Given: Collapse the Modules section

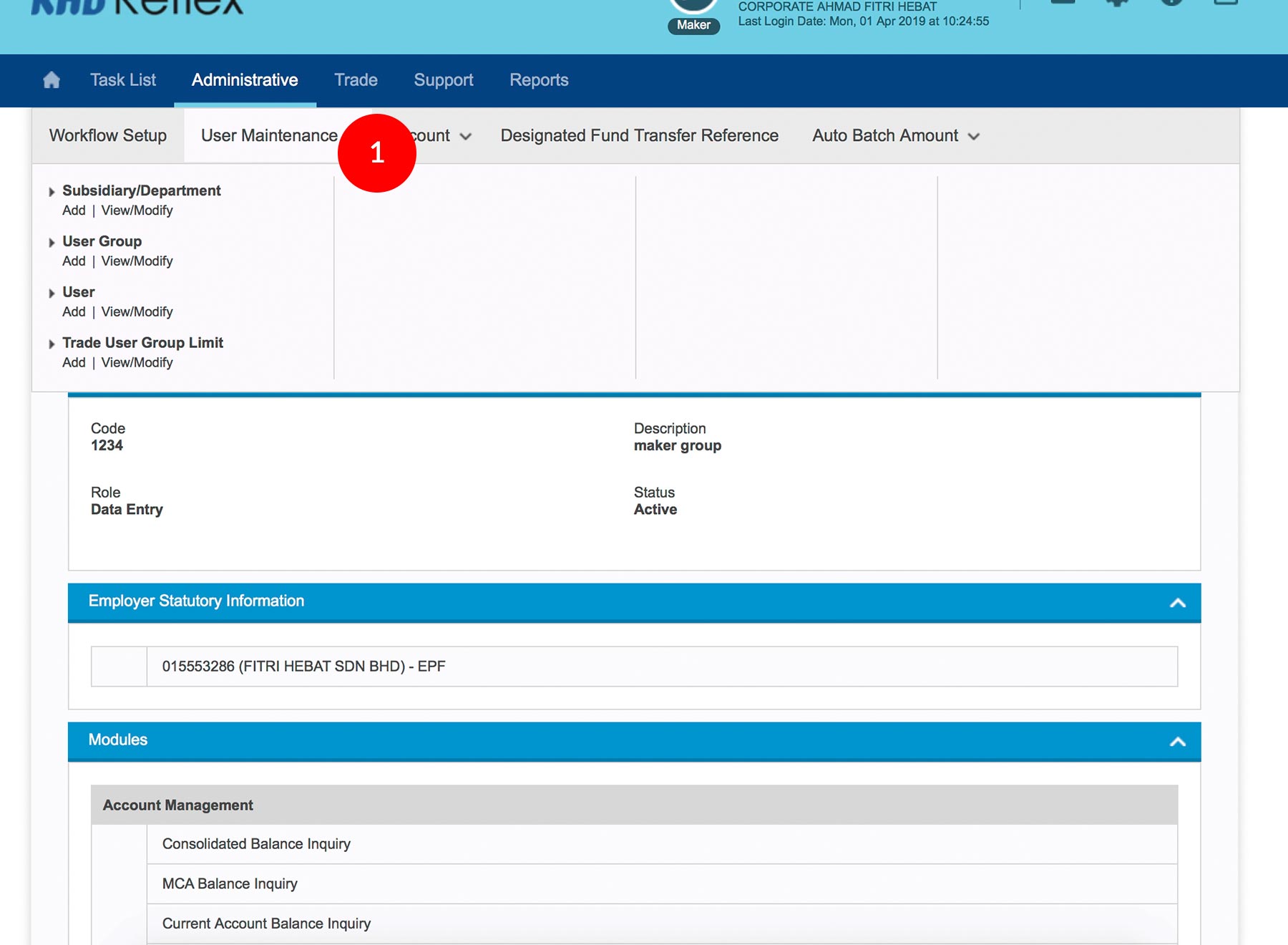Looking at the screenshot, I should click(1177, 742).
